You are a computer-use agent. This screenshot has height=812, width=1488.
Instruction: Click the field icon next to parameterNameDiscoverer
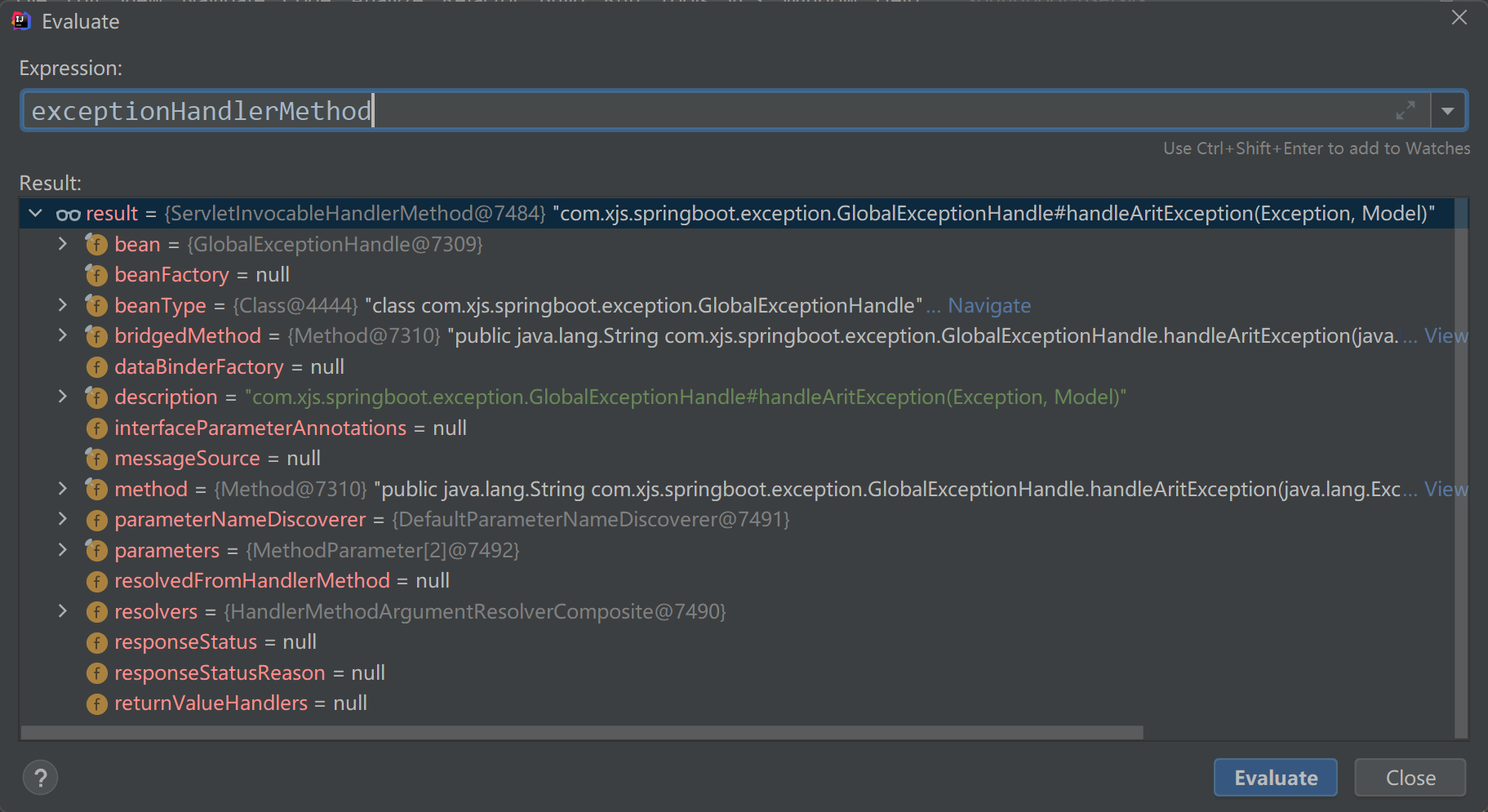(x=96, y=519)
